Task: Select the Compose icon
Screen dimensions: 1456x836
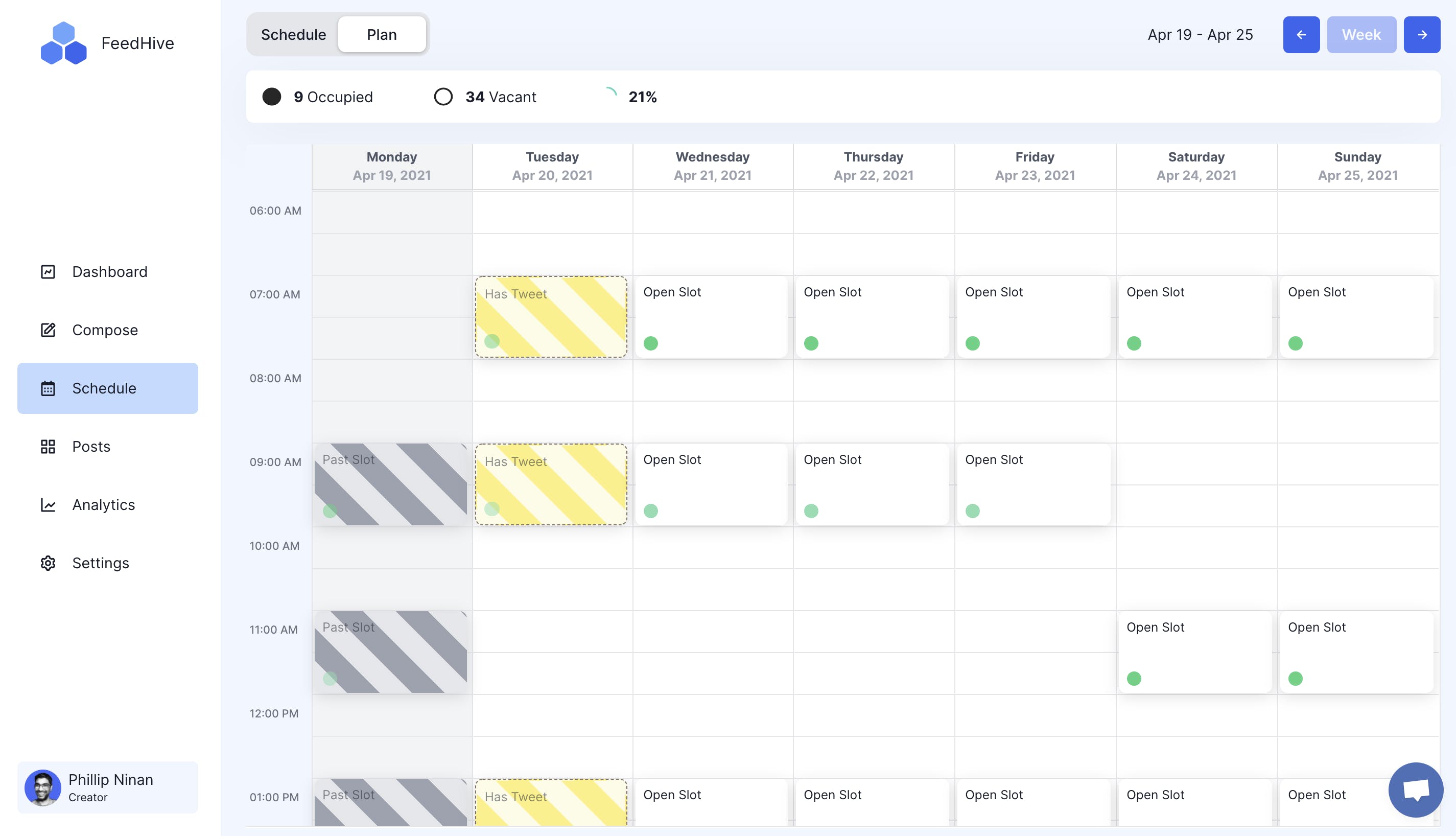Action: point(48,330)
